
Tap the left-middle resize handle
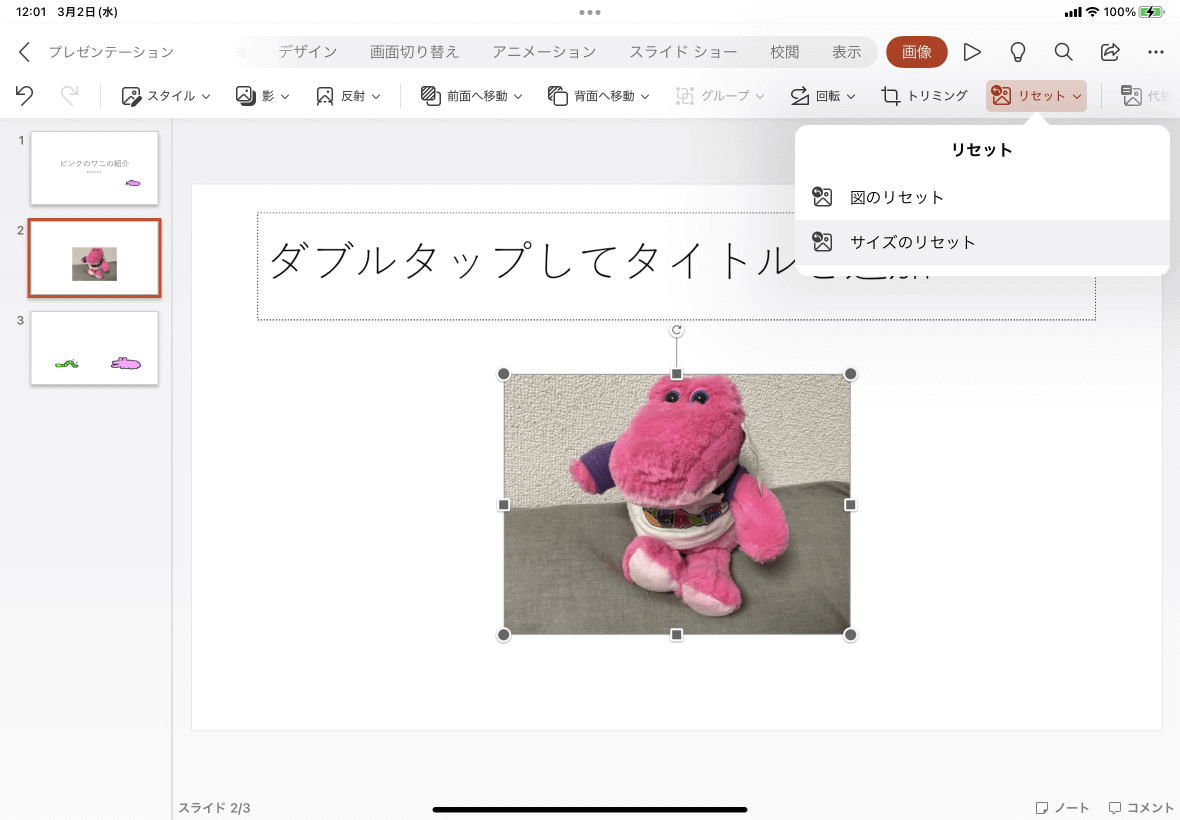[503, 505]
